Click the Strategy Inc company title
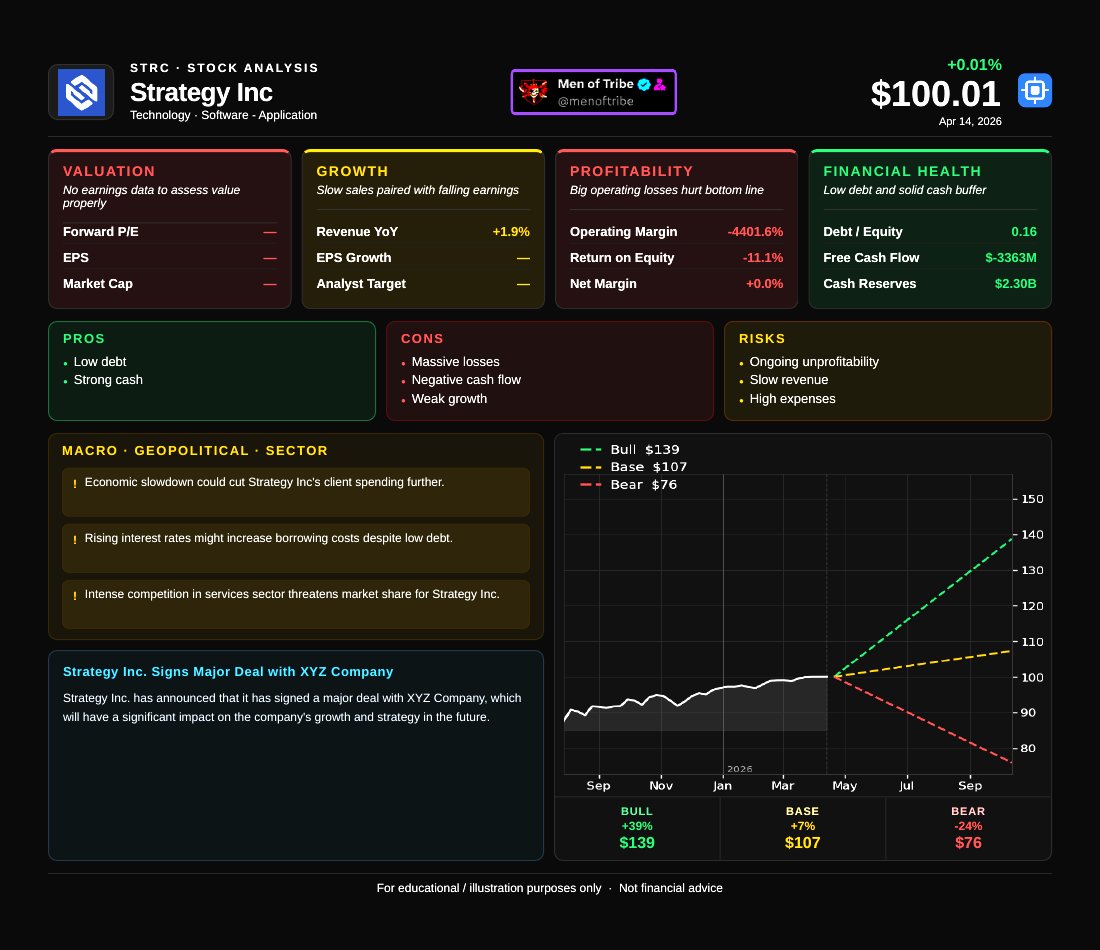 [x=201, y=93]
